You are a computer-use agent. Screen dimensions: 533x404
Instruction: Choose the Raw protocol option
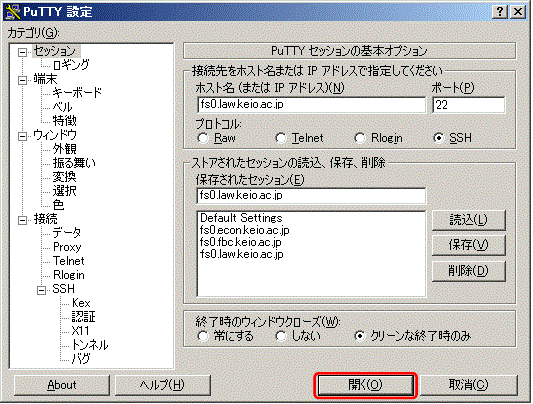click(203, 138)
